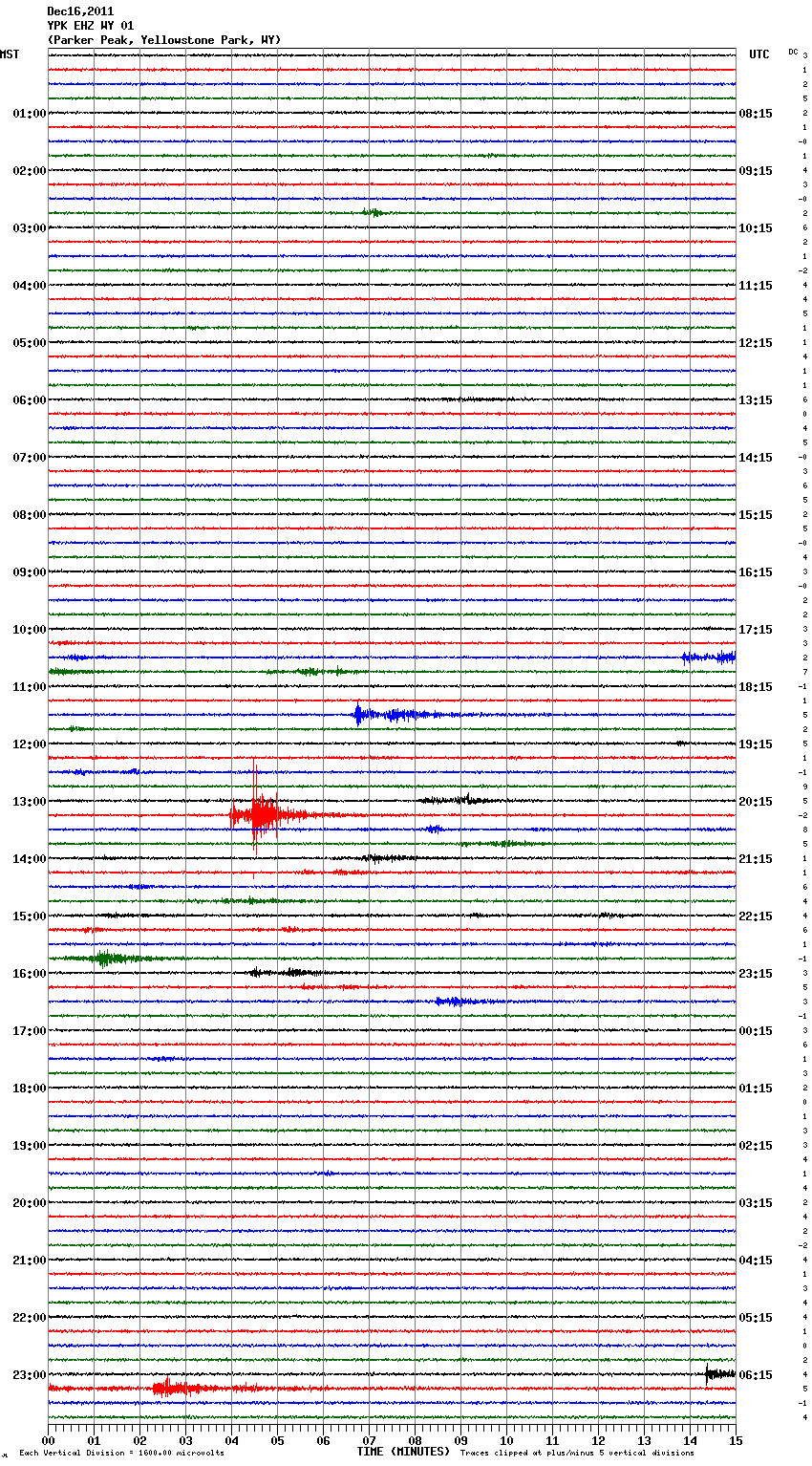Image resolution: width=812 pixels, height=1466 pixels.
Task: Click the 16:15 UTC time label
Action: [756, 572]
